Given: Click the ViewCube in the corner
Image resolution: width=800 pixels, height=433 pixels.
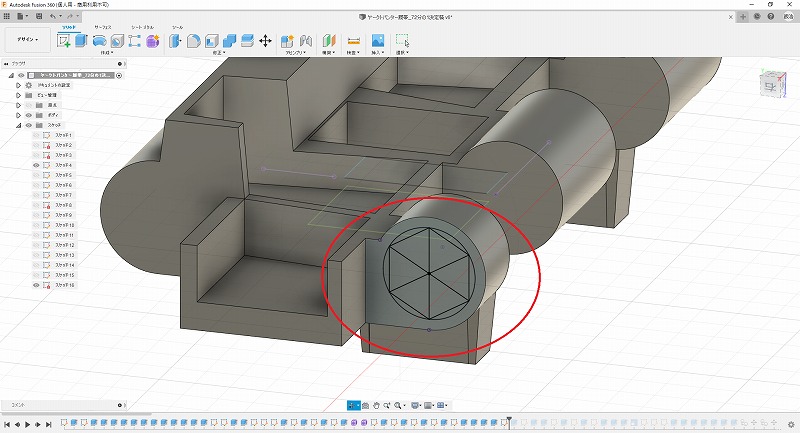Looking at the screenshot, I should pyautogui.click(x=772, y=86).
